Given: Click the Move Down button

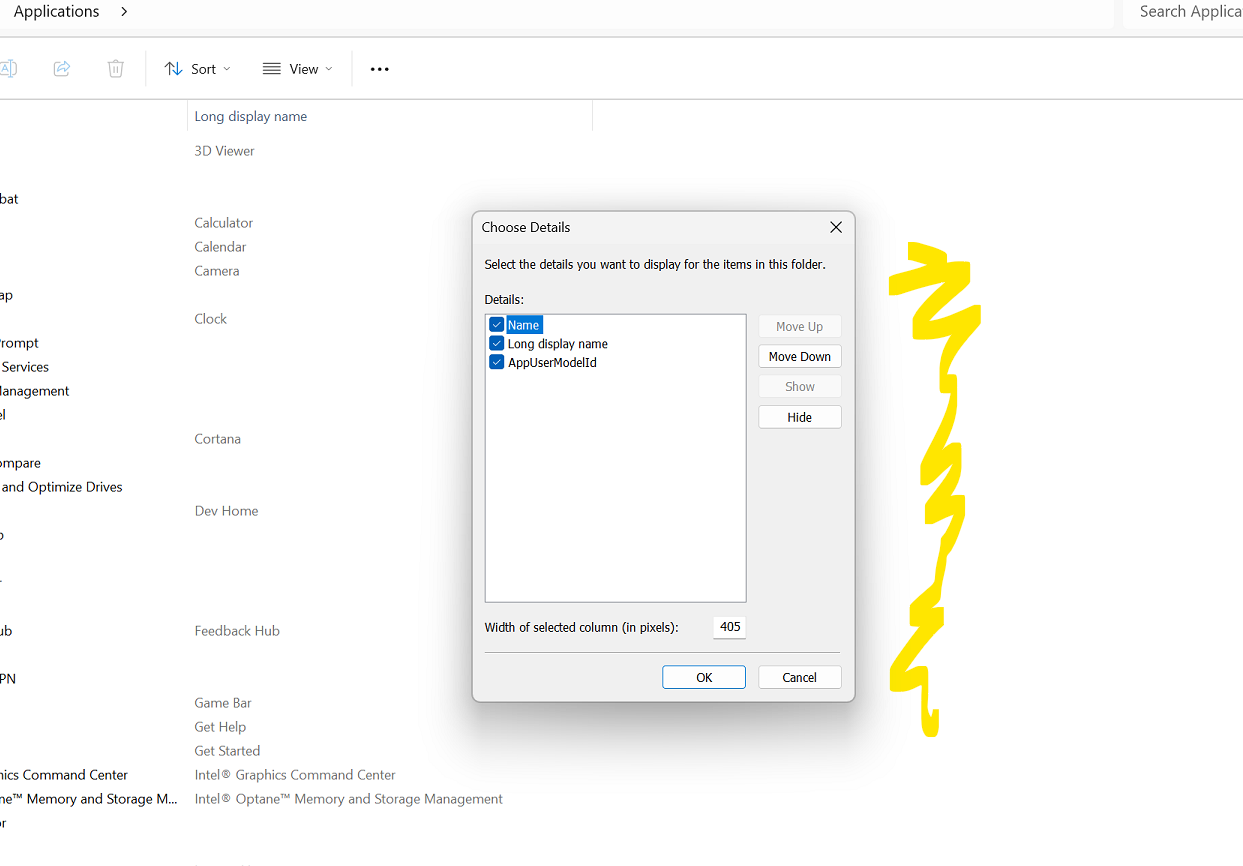Looking at the screenshot, I should tap(799, 356).
